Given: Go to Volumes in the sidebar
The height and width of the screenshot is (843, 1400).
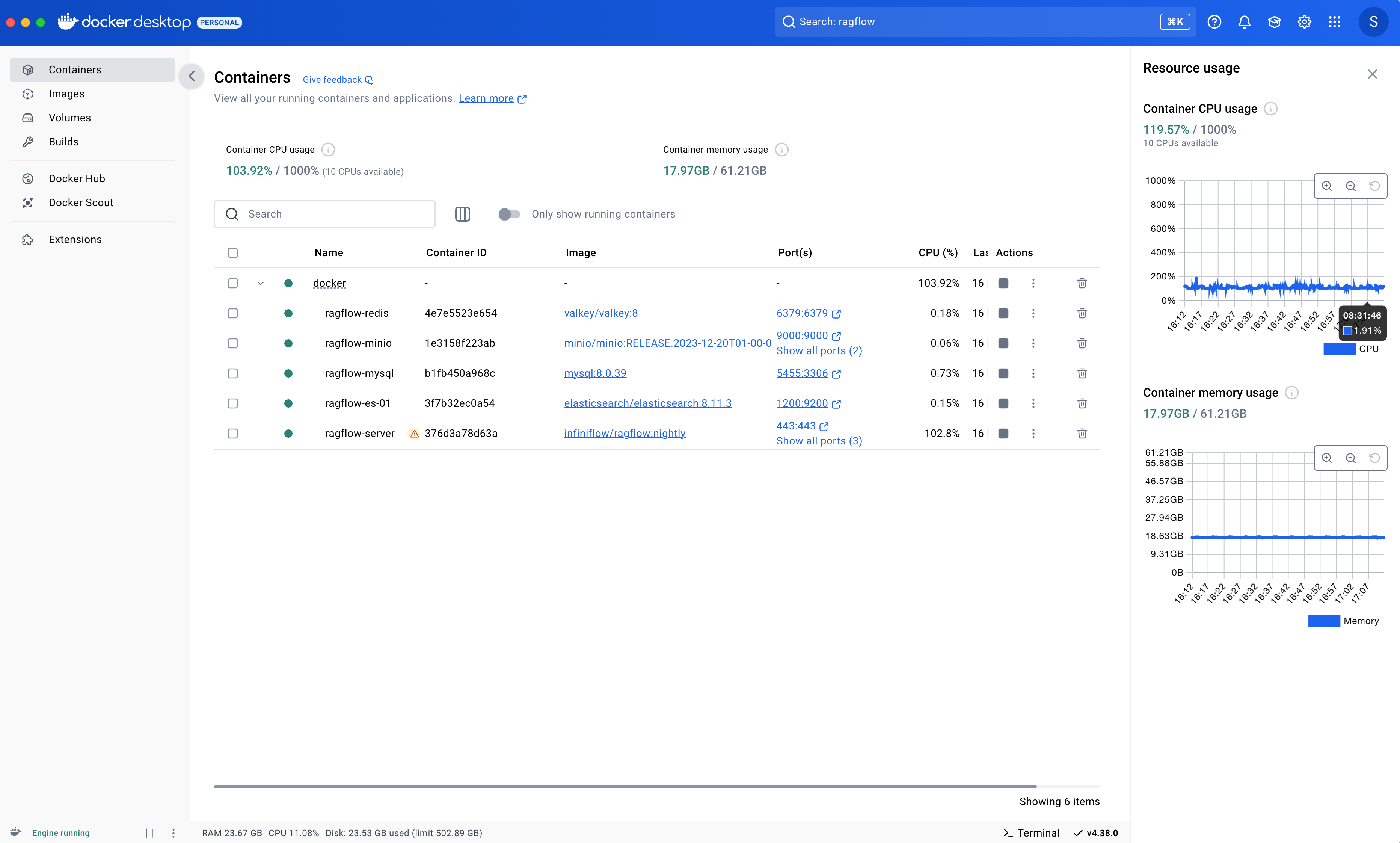Looking at the screenshot, I should click(92, 118).
